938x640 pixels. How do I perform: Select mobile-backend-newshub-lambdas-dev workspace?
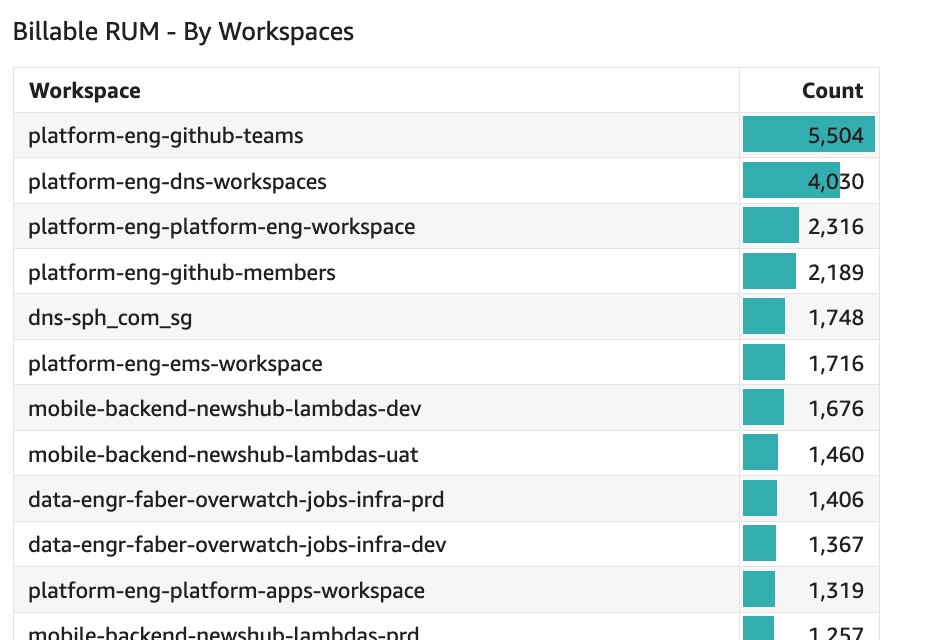pyautogui.click(x=224, y=409)
